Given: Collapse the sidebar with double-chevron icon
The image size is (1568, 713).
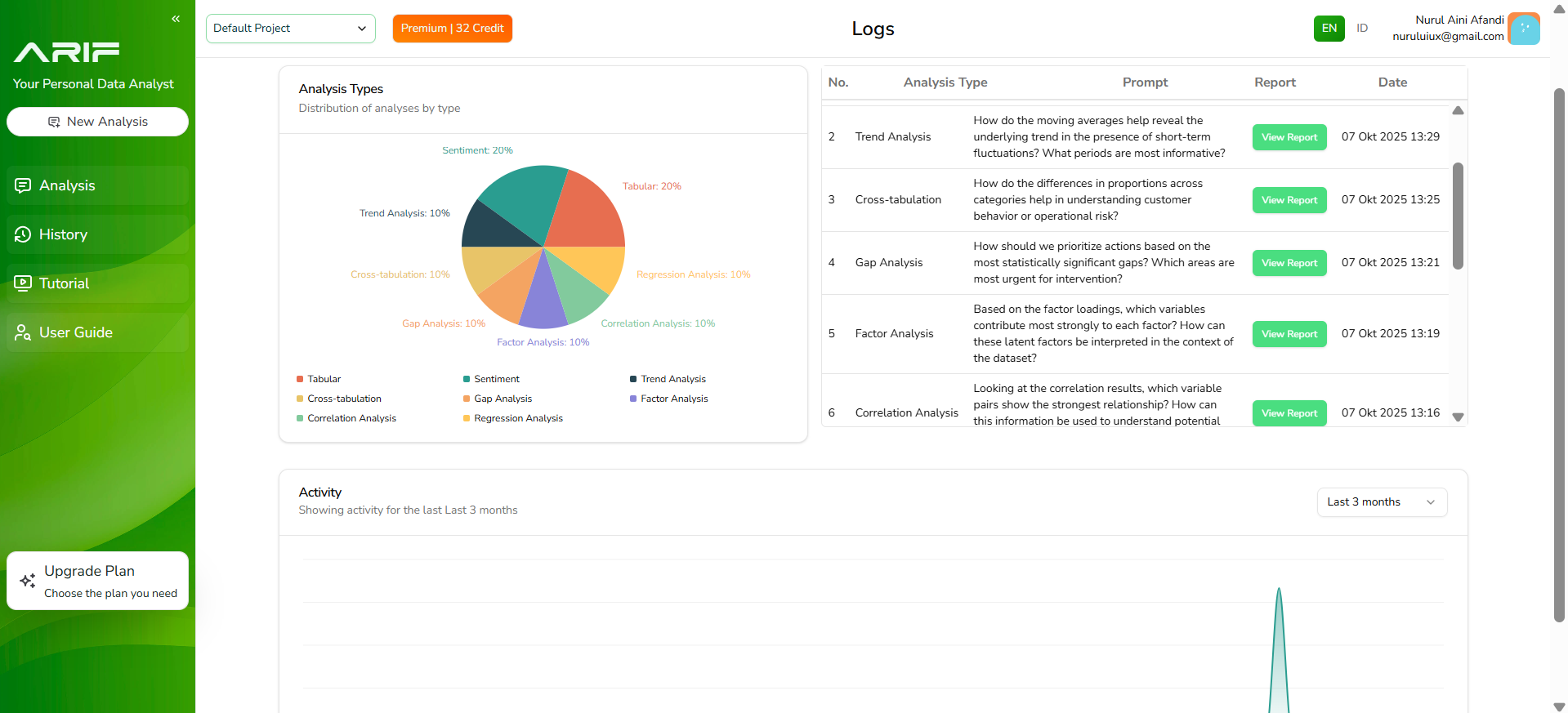Looking at the screenshot, I should coord(176,19).
